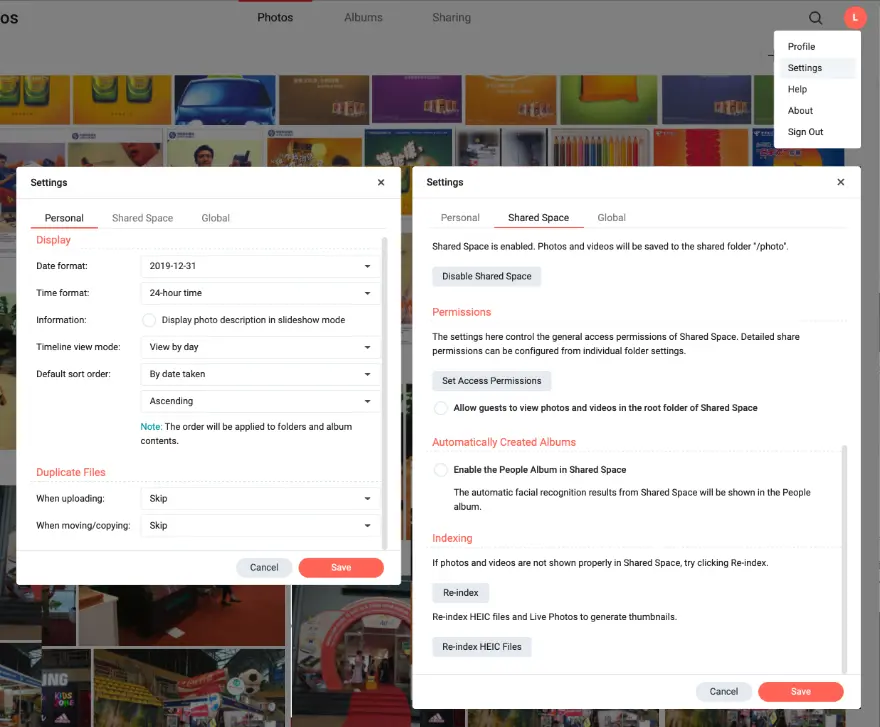Enable display photo description in slideshow mode
This screenshot has width=880, height=727.
(x=149, y=320)
